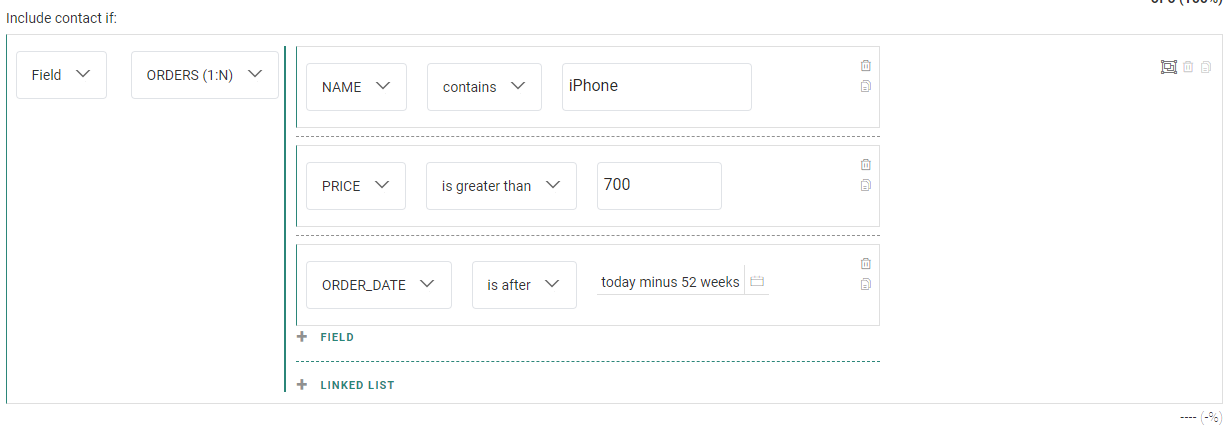
Task: Open the Field type dropdown
Action: pos(62,75)
